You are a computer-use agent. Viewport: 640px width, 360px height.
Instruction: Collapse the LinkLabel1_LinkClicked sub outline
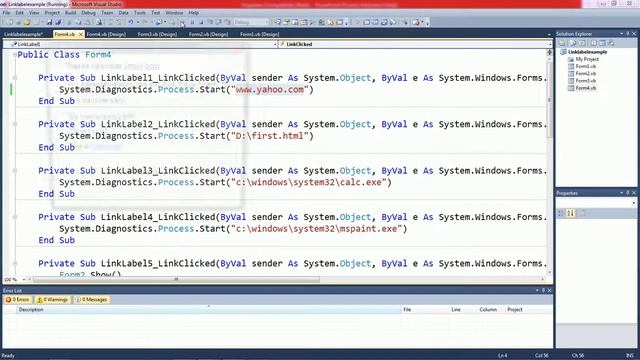pyautogui.click(x=15, y=78)
